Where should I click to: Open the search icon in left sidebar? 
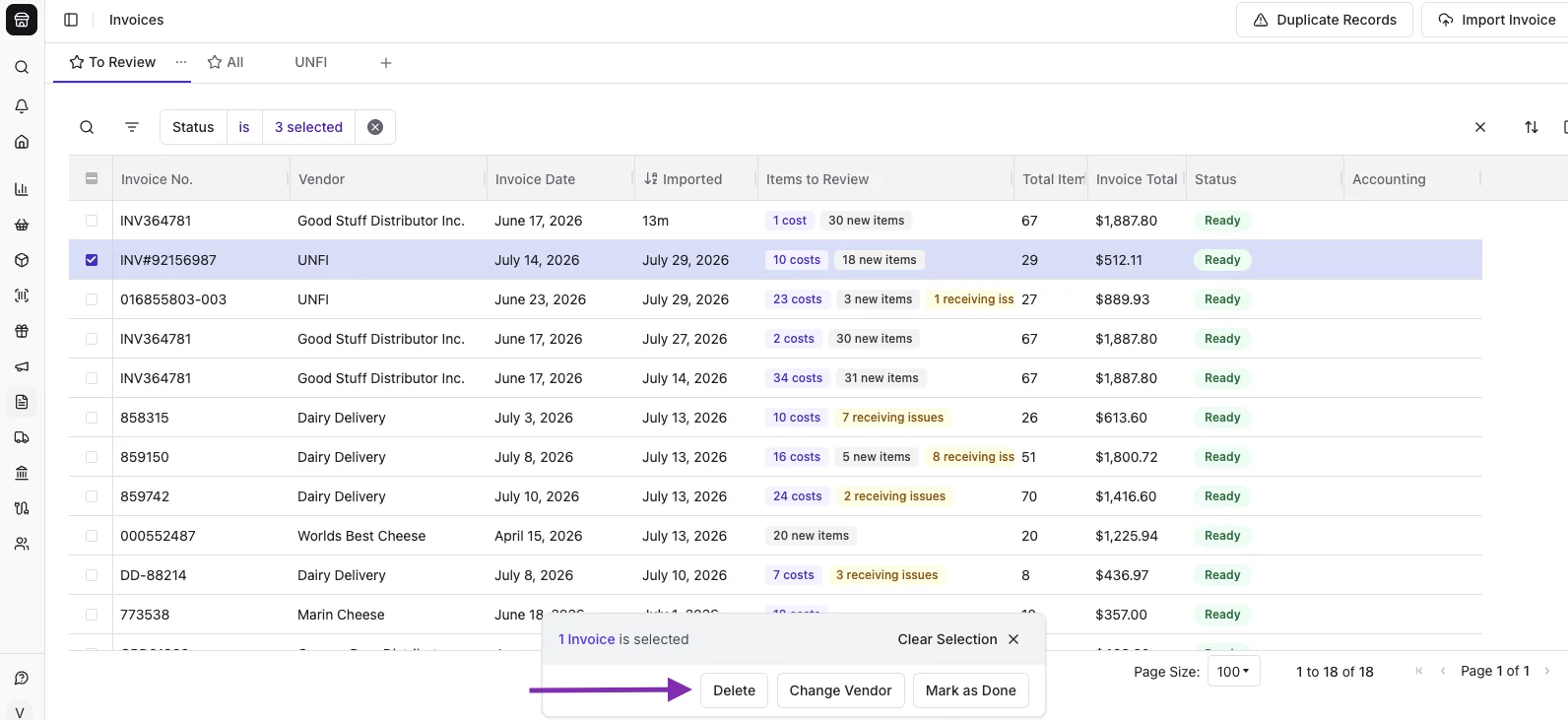[22, 68]
